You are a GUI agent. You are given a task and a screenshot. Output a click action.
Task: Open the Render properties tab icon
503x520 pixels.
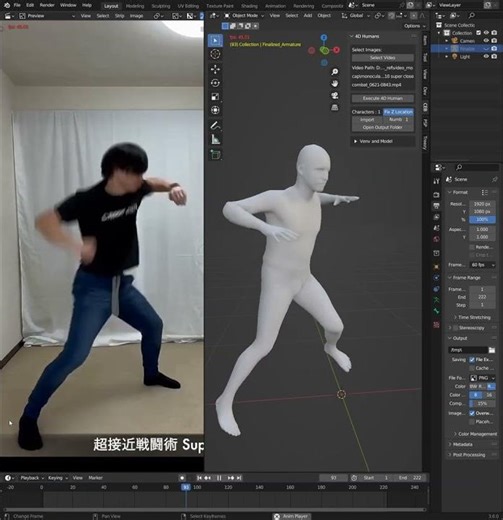(x=436, y=194)
